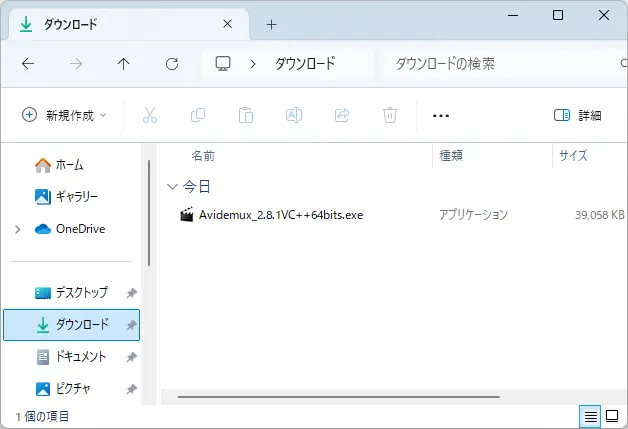Viewport: 628px width, 429px height.
Task: Go up one folder with Up arrow
Action: (x=124, y=63)
